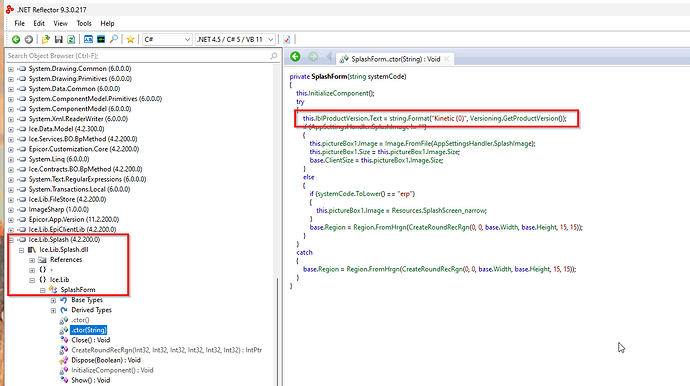Click the Ice.Lib namespace braces icon
Image resolution: width=690 pixels, height=386 pixels.
pos(43,279)
